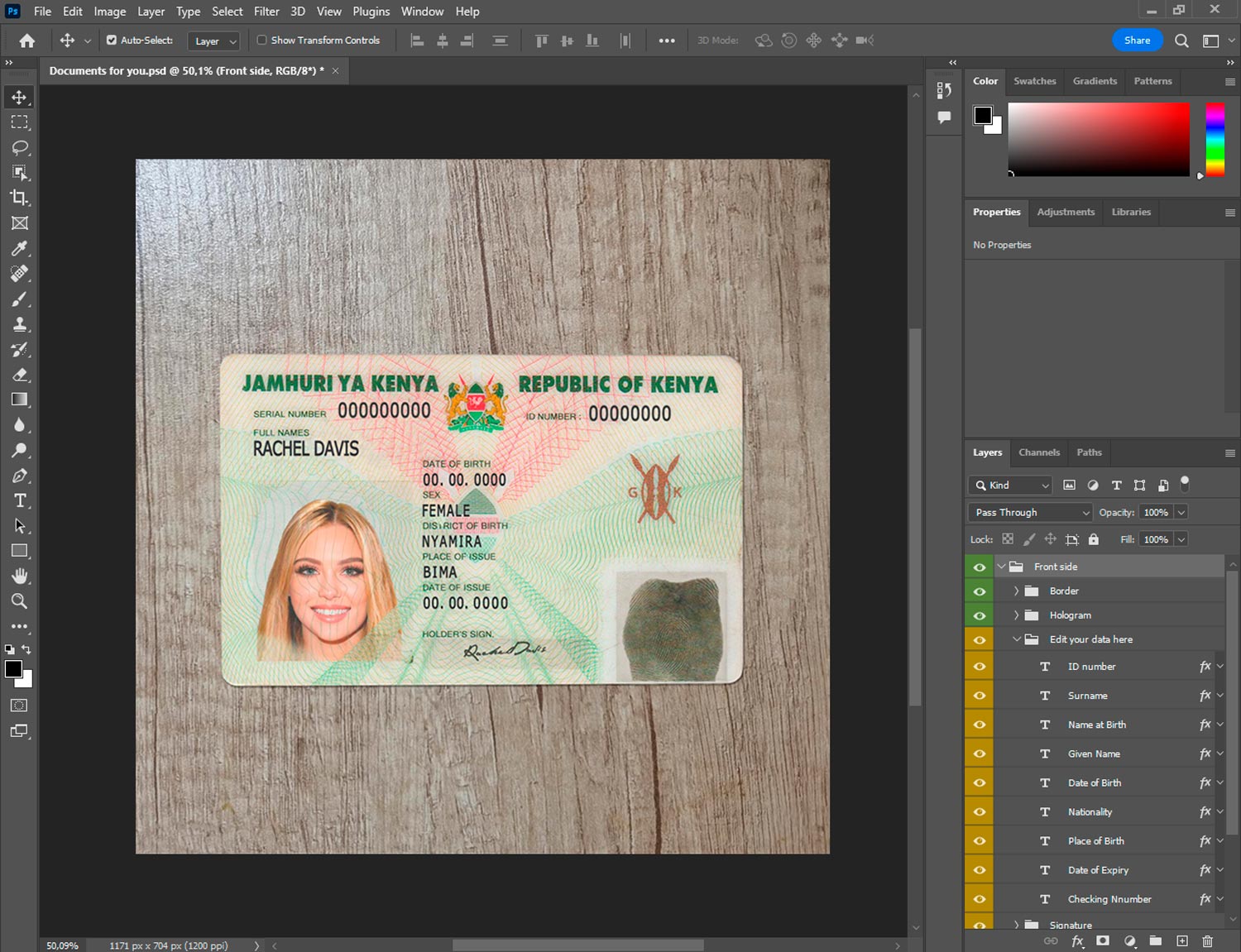Image resolution: width=1241 pixels, height=952 pixels.
Task: Hide the Hologram layer group
Action: [x=980, y=615]
